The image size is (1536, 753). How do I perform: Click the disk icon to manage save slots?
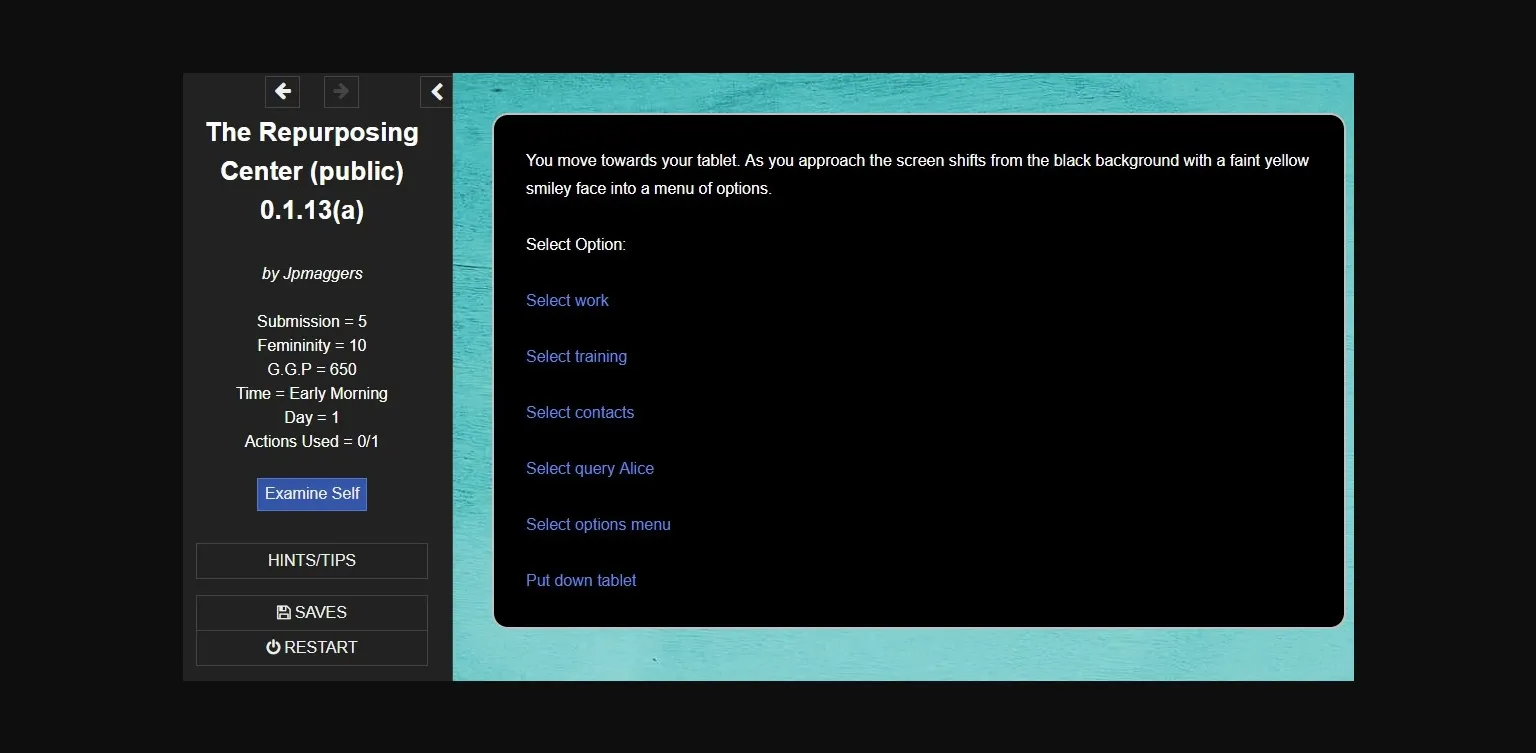[x=285, y=612]
